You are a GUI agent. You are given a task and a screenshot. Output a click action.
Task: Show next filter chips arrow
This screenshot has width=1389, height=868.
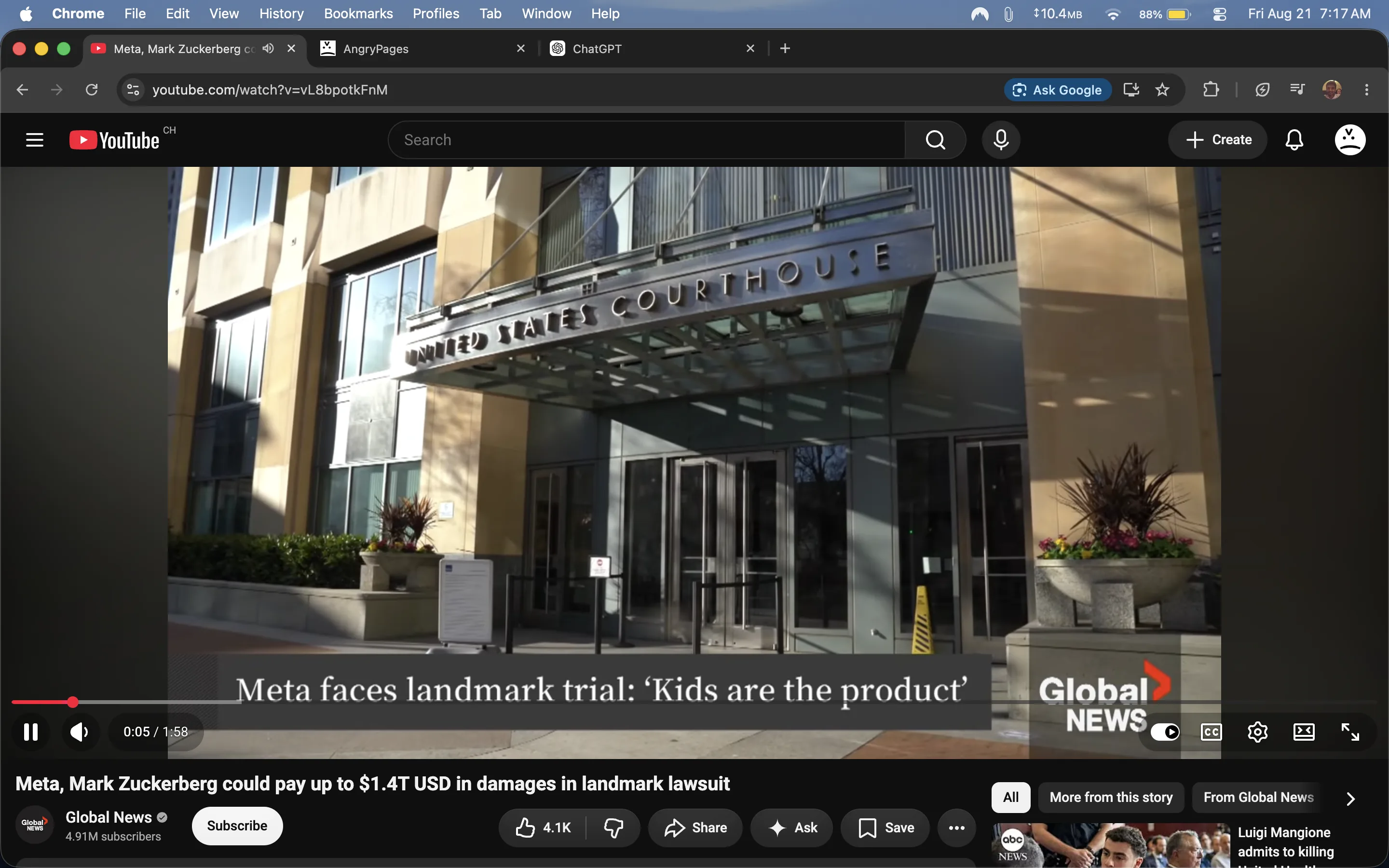coord(1350,799)
